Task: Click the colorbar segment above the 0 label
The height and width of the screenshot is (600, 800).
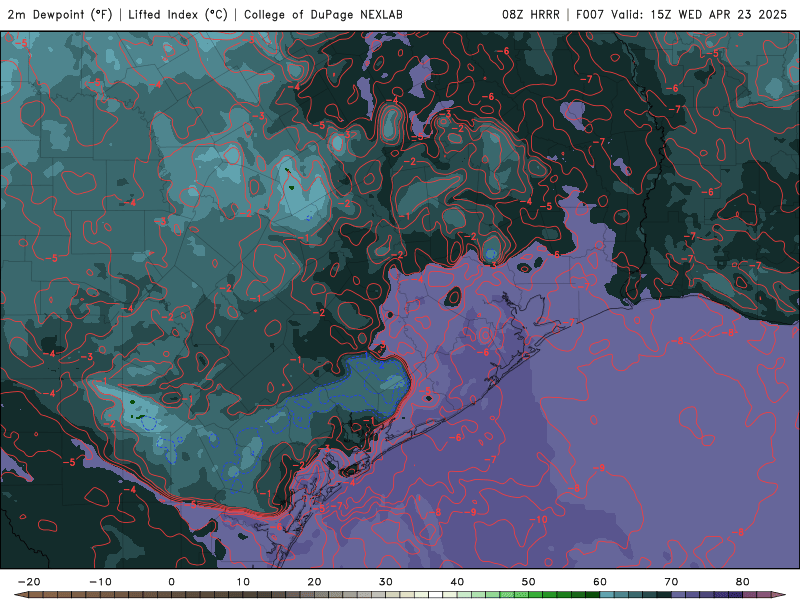Action: pyautogui.click(x=179, y=595)
